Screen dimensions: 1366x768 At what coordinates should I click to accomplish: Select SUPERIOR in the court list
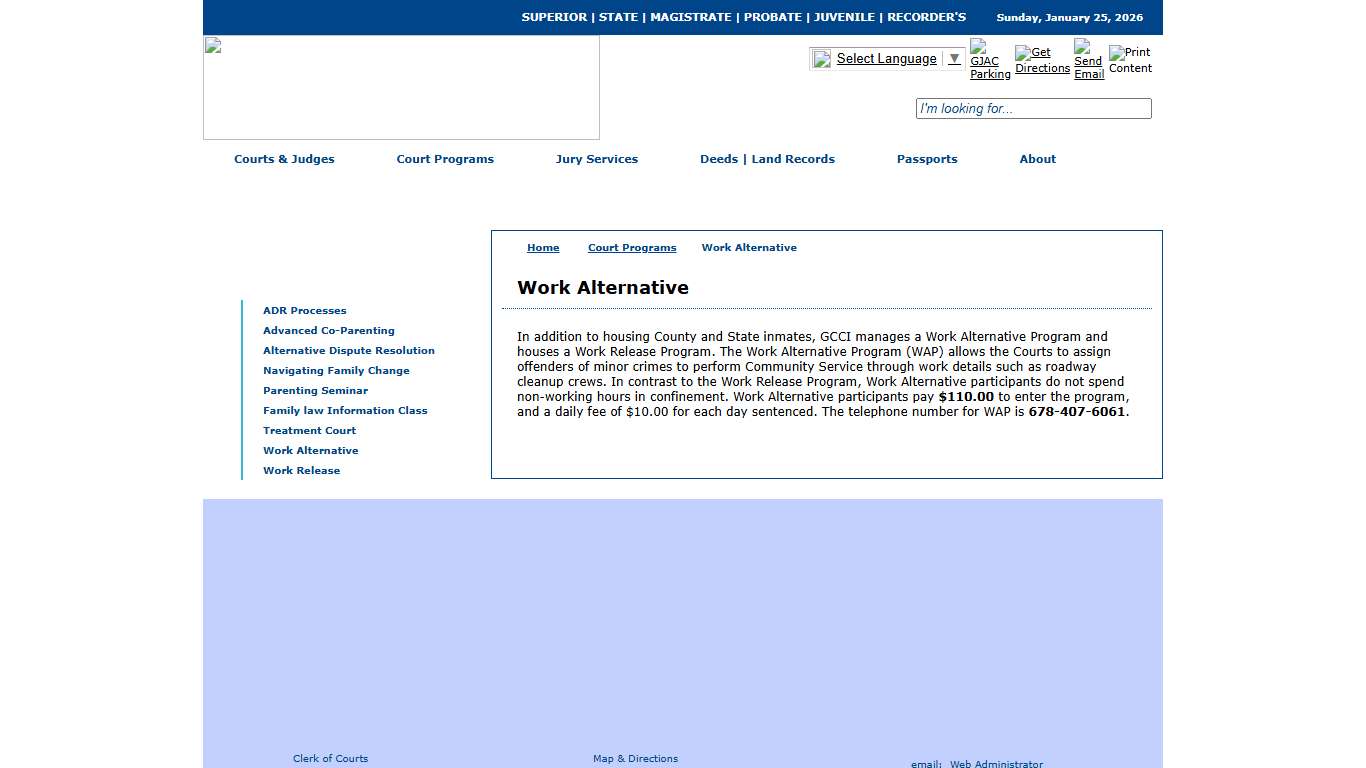552,16
